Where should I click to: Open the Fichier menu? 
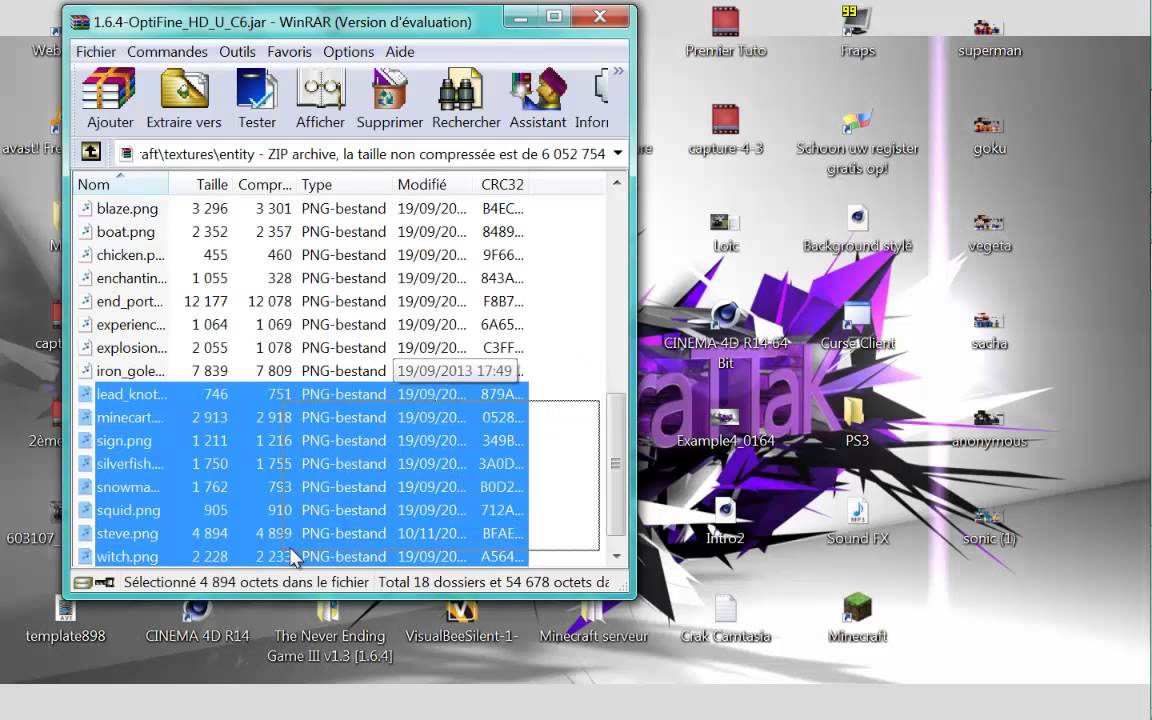[96, 52]
